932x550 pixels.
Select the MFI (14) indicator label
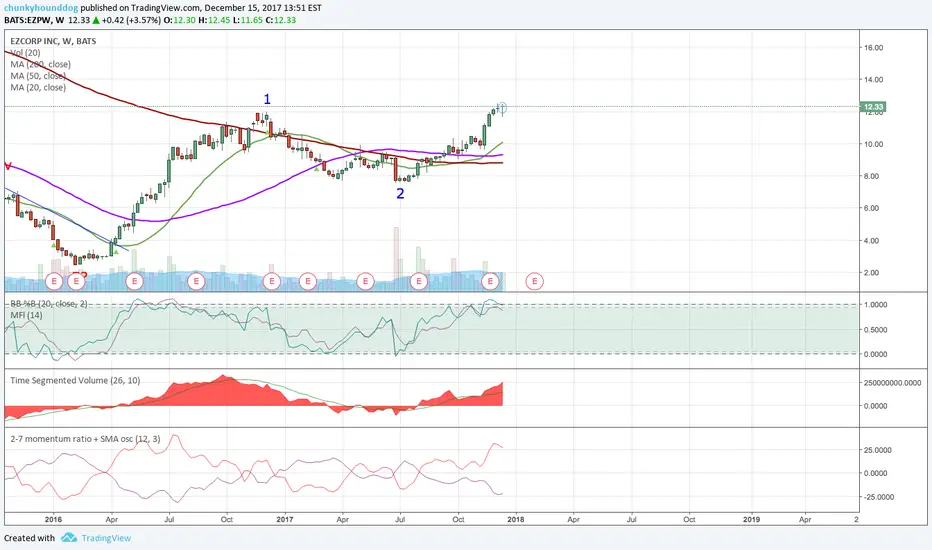tap(26, 315)
